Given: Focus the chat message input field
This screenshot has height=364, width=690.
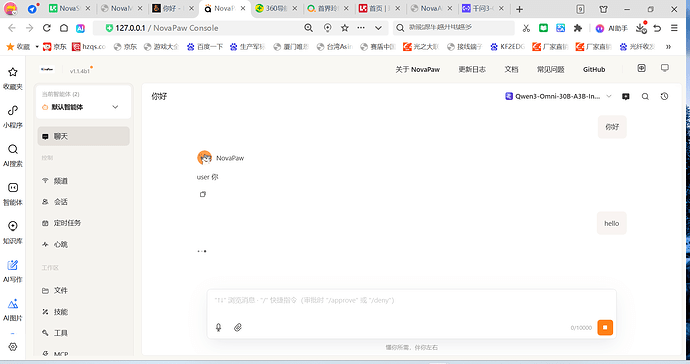Looking at the screenshot, I should [411, 301].
